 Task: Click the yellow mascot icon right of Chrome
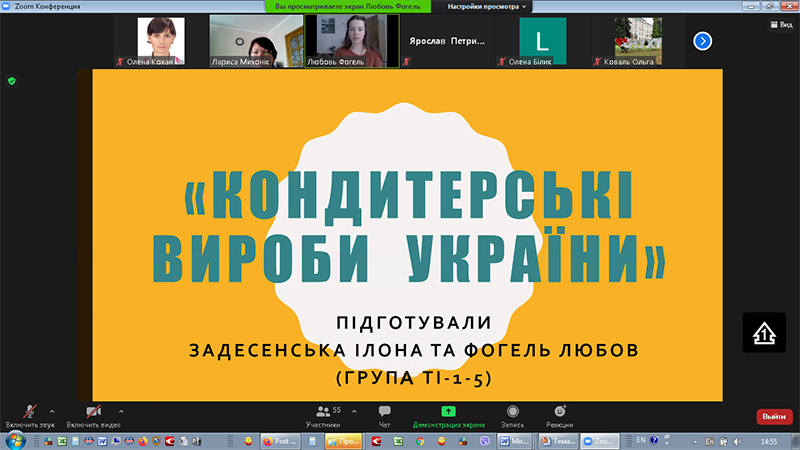[441, 441]
